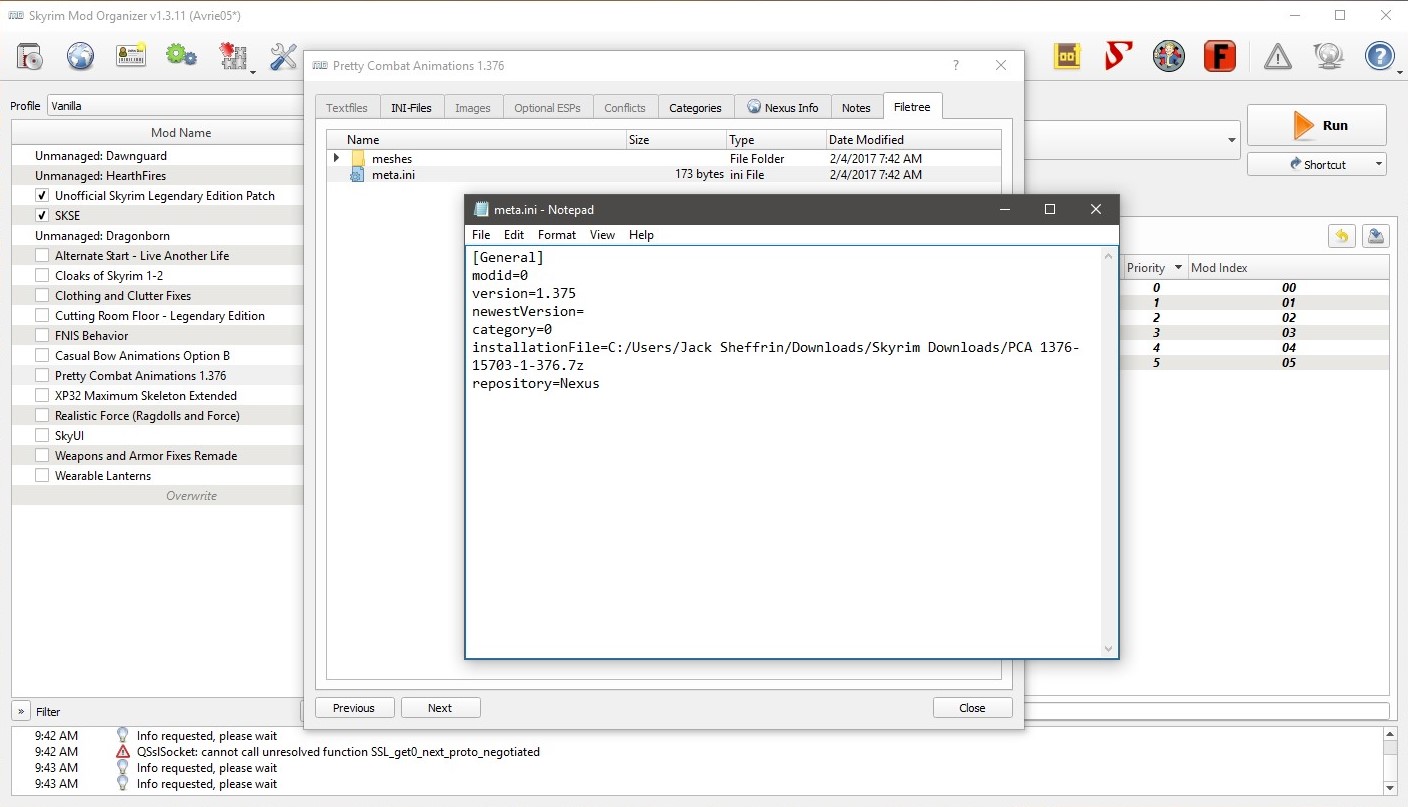Click the red warning icon beside QSslSocket log
Viewport: 1408px width, 807px height.
pos(123,752)
